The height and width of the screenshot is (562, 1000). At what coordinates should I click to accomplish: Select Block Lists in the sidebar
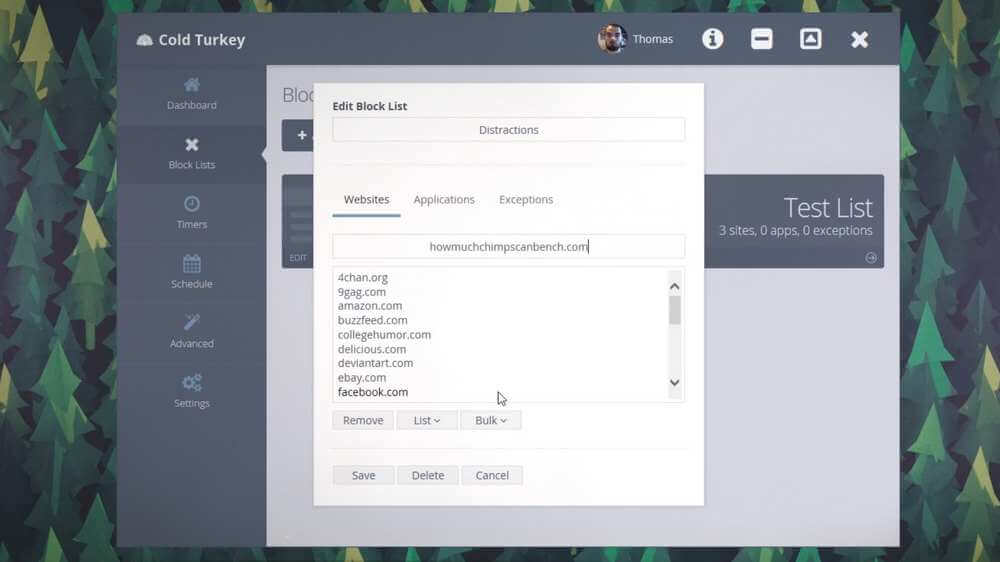[x=191, y=154]
